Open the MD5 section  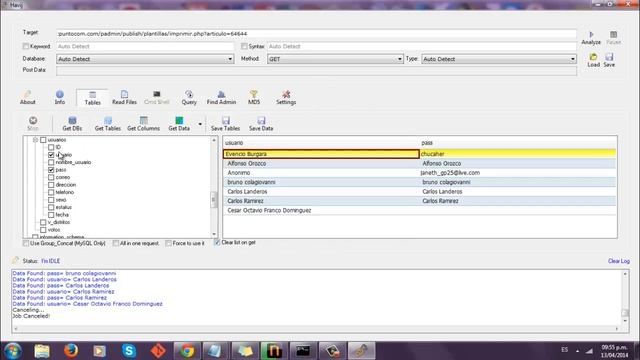254,98
